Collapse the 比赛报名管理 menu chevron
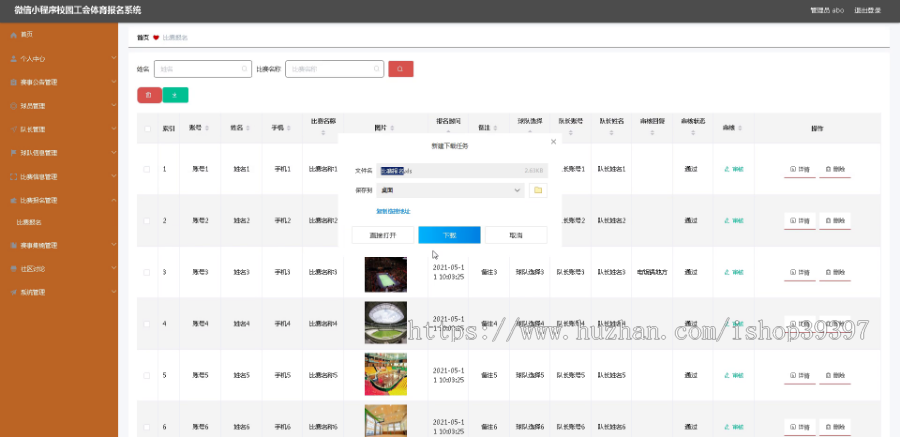Viewport: 900px width, 437px height. [x=113, y=200]
